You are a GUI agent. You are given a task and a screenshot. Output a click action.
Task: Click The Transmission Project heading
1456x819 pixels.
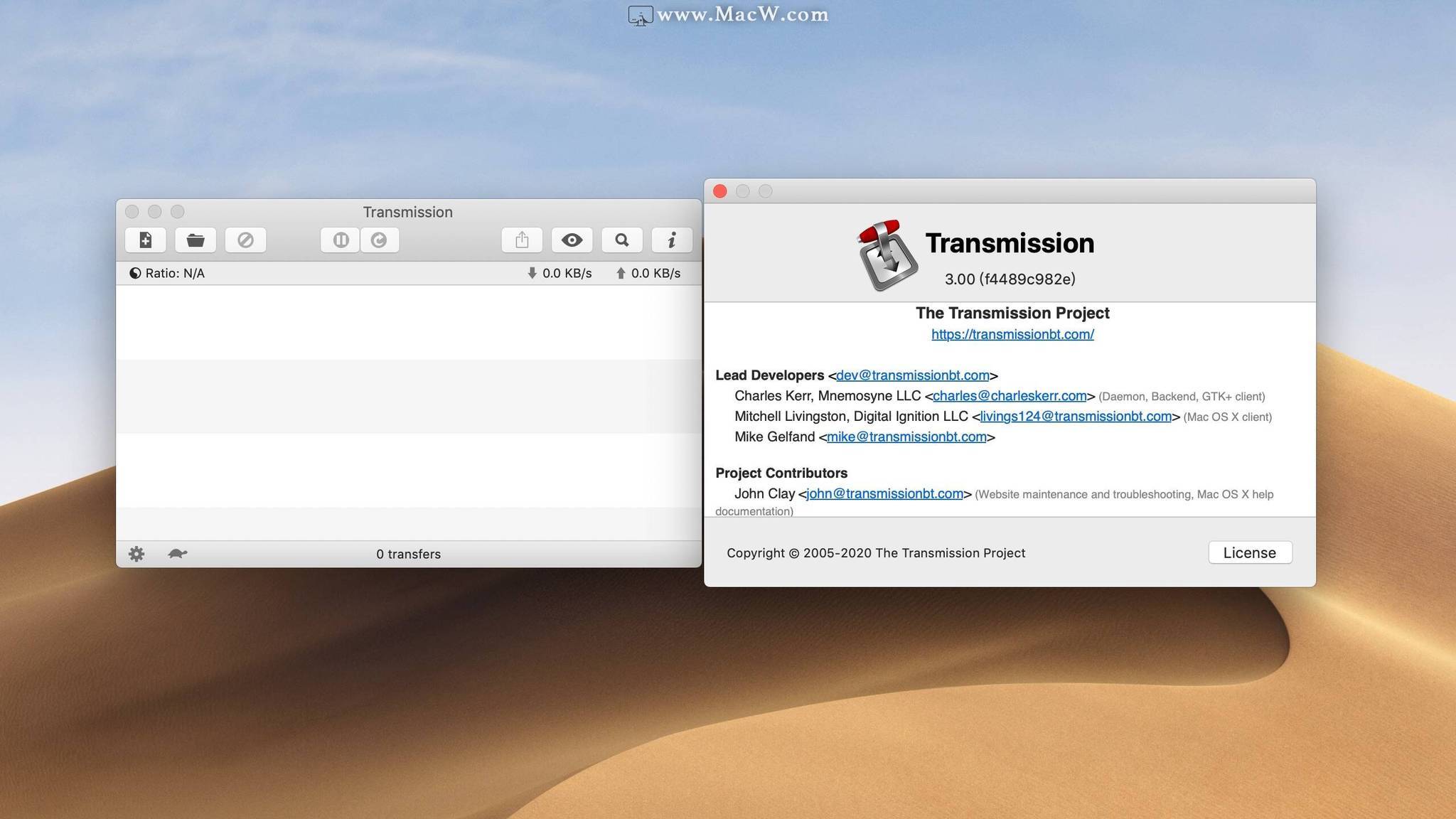click(x=1012, y=313)
